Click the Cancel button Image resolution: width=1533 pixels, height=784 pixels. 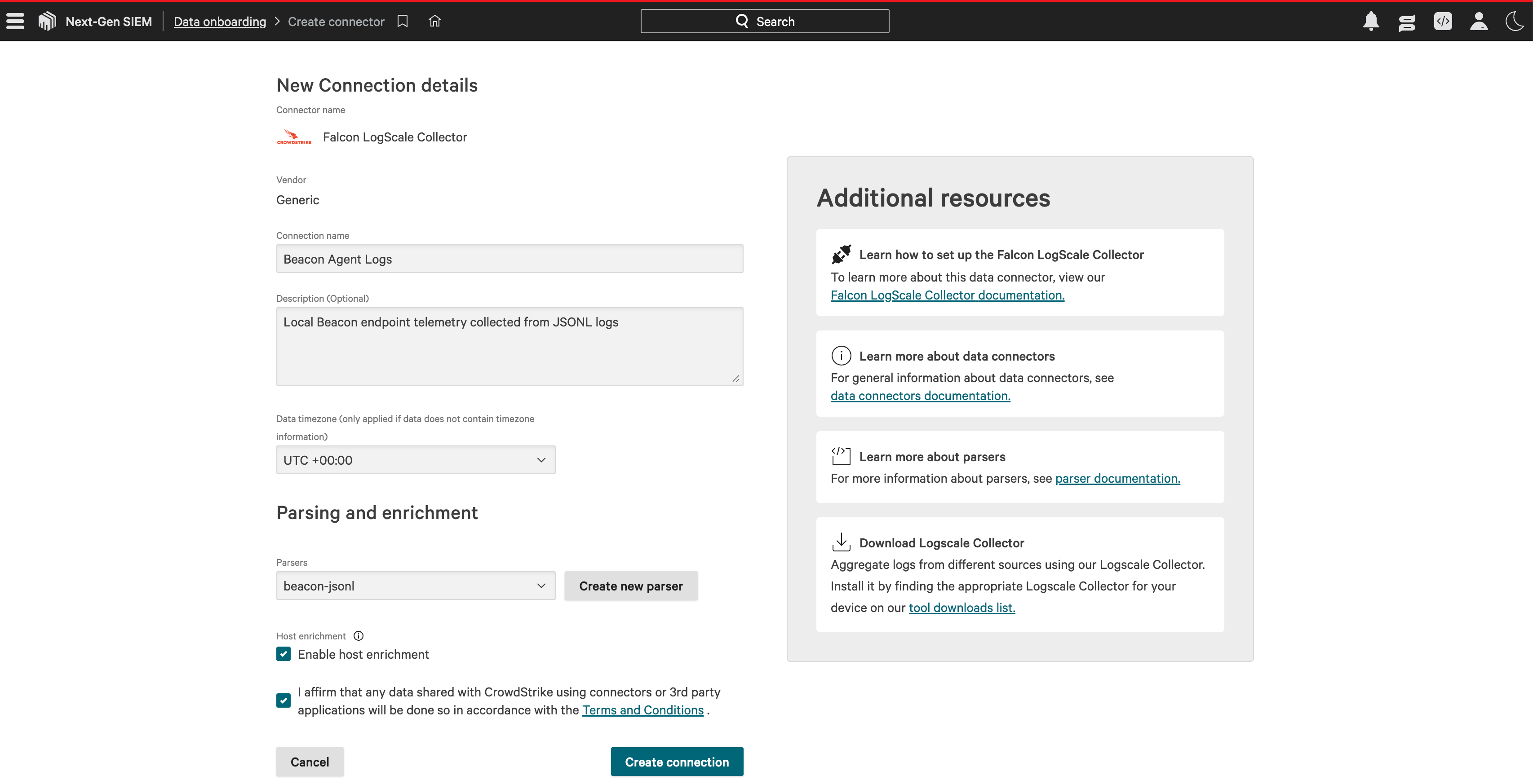(x=310, y=762)
